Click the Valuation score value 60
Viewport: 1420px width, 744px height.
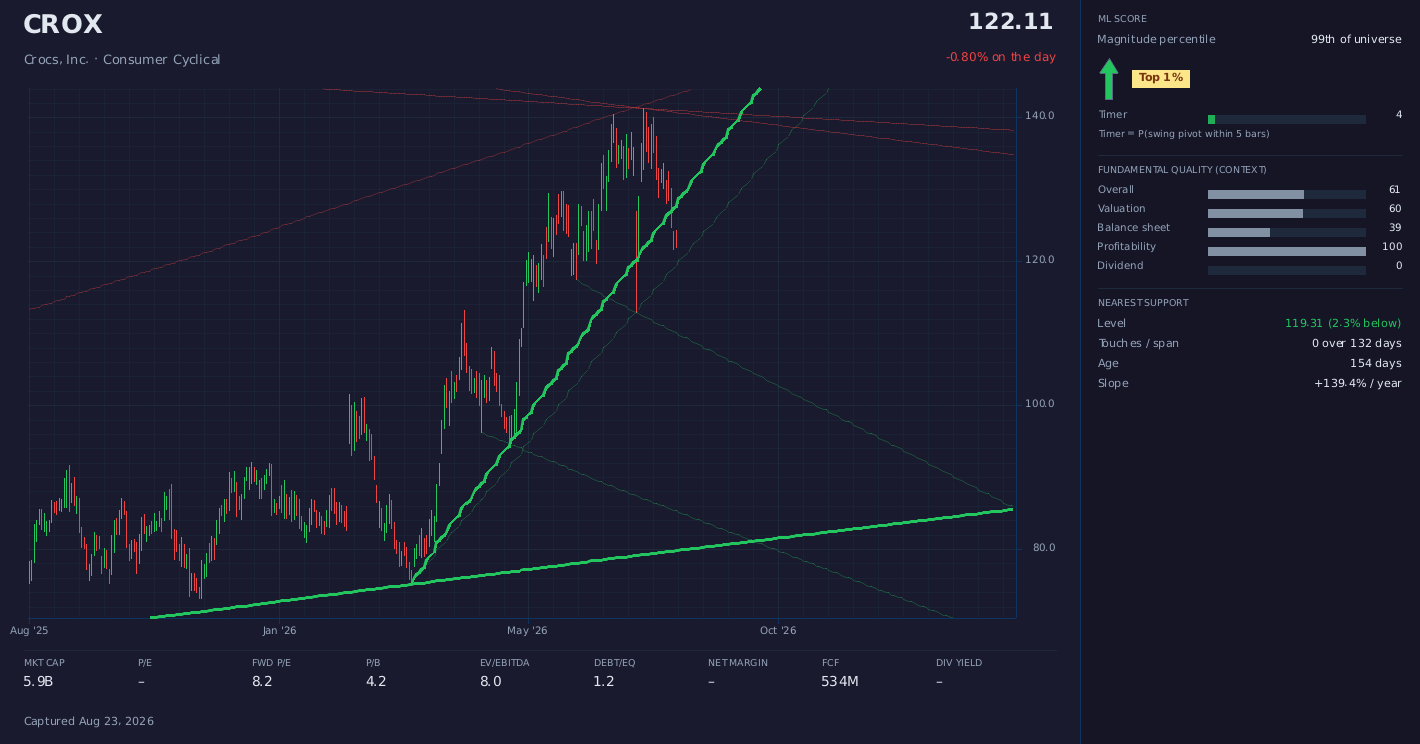click(1395, 209)
